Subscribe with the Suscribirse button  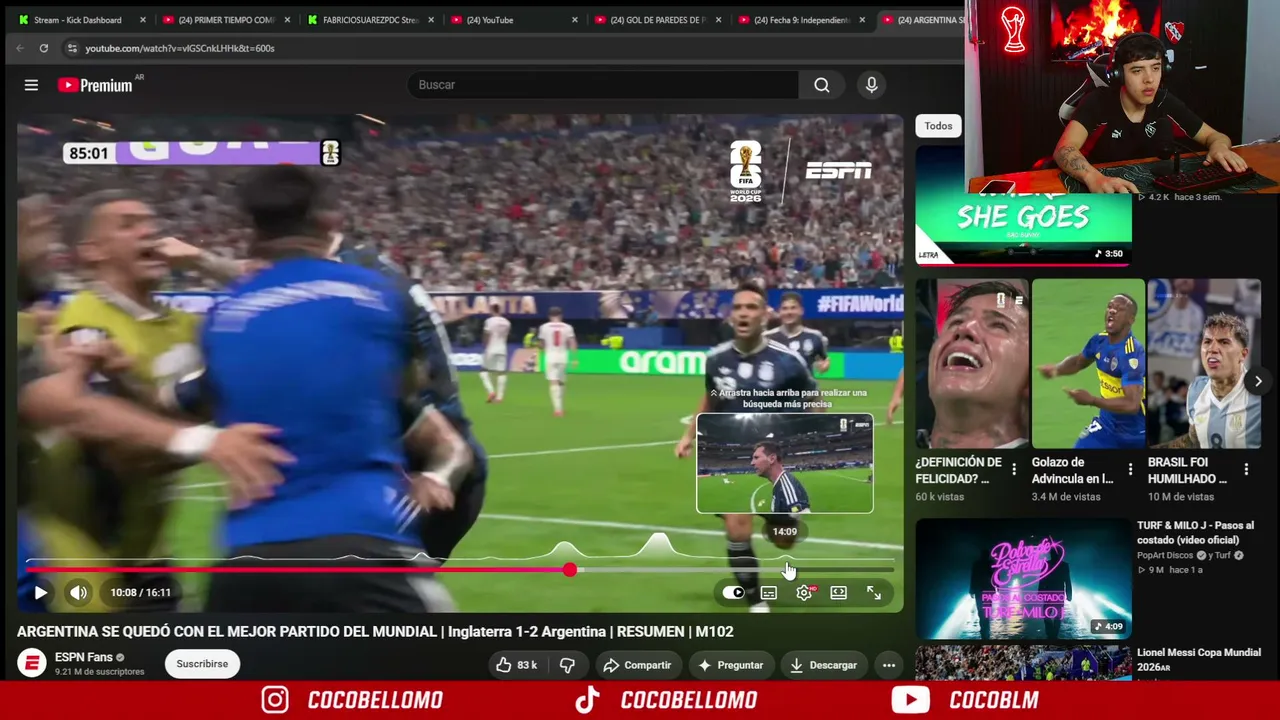[x=202, y=664]
